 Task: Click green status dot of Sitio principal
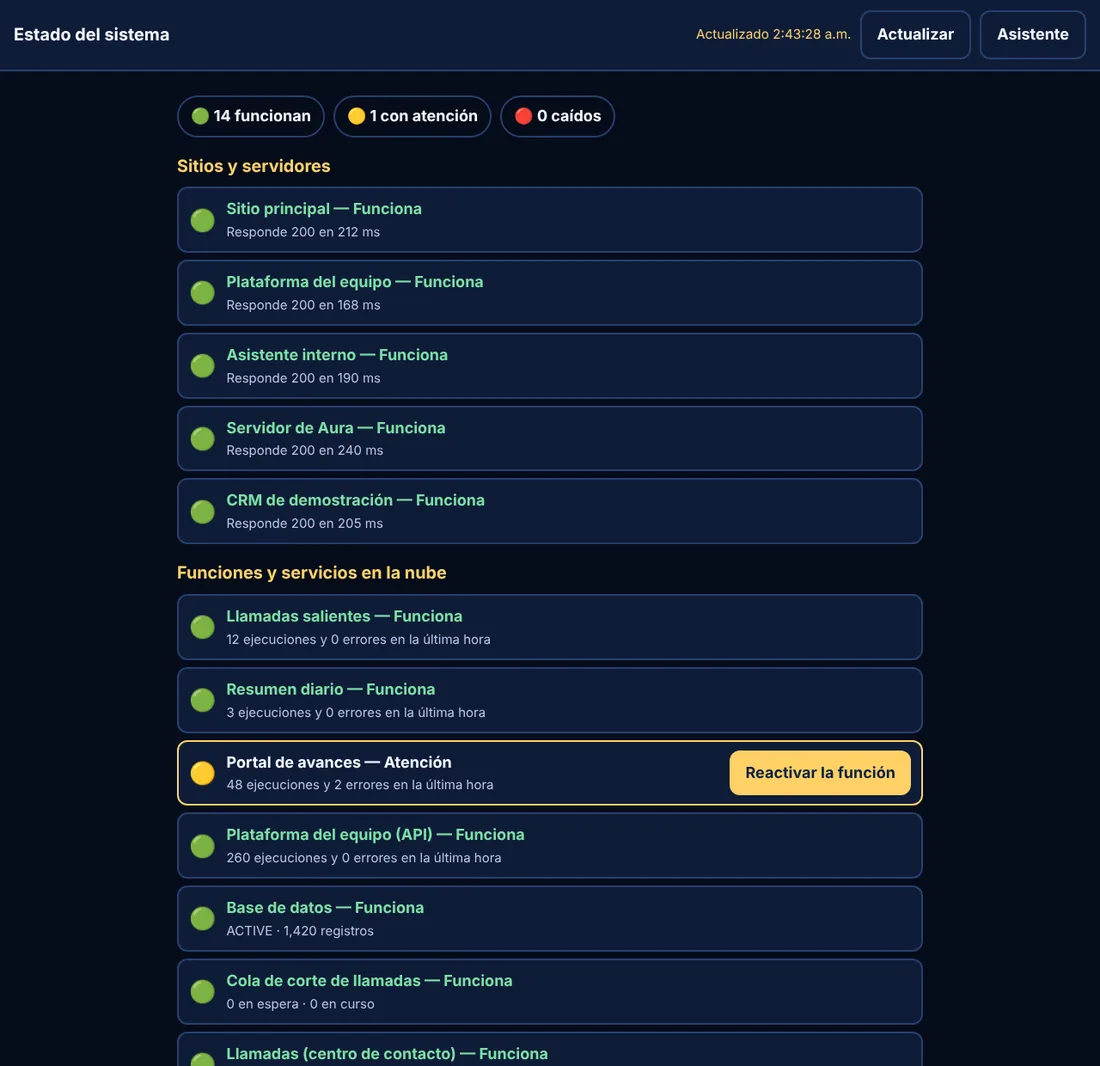point(203,220)
